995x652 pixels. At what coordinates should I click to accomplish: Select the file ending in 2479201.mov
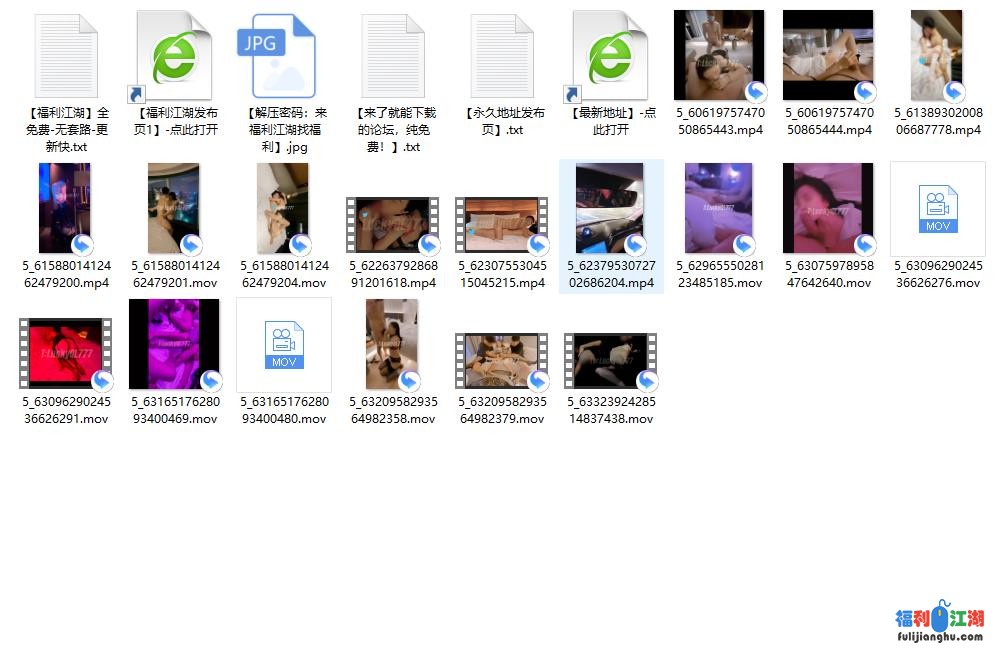[174, 208]
